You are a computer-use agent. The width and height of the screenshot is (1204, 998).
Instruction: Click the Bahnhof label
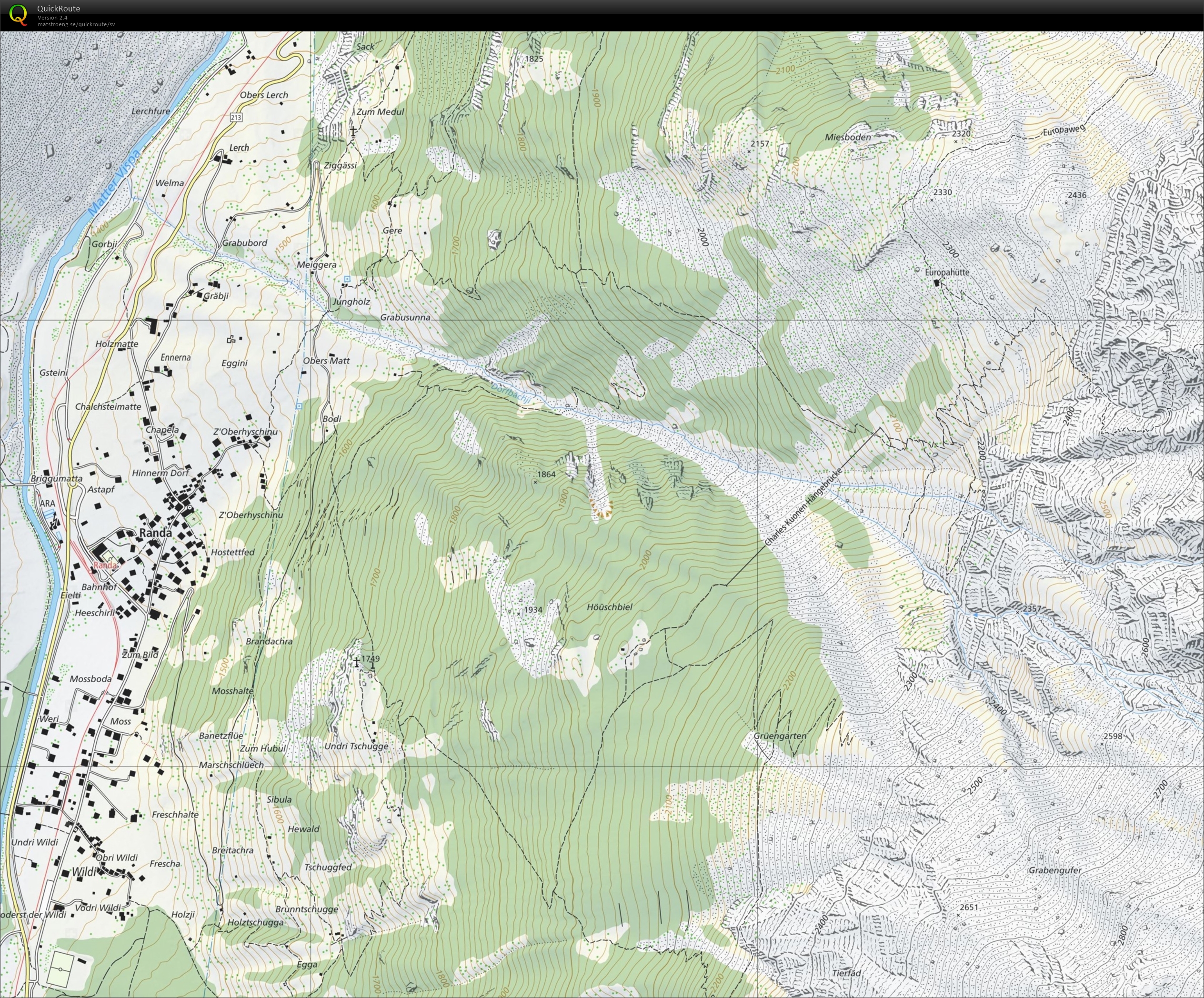[99, 587]
